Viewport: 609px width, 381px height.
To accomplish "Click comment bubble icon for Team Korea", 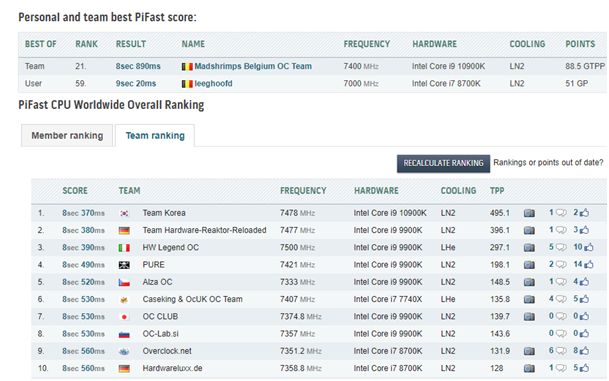I will point(561,213).
